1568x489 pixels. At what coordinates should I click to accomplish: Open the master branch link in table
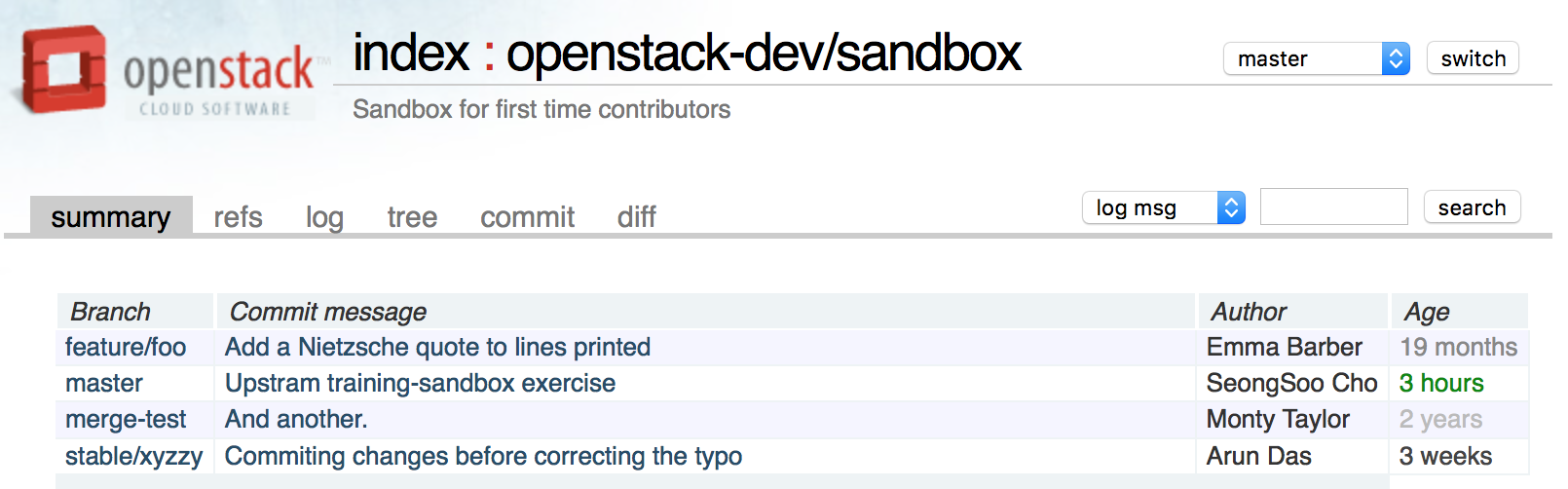point(104,384)
